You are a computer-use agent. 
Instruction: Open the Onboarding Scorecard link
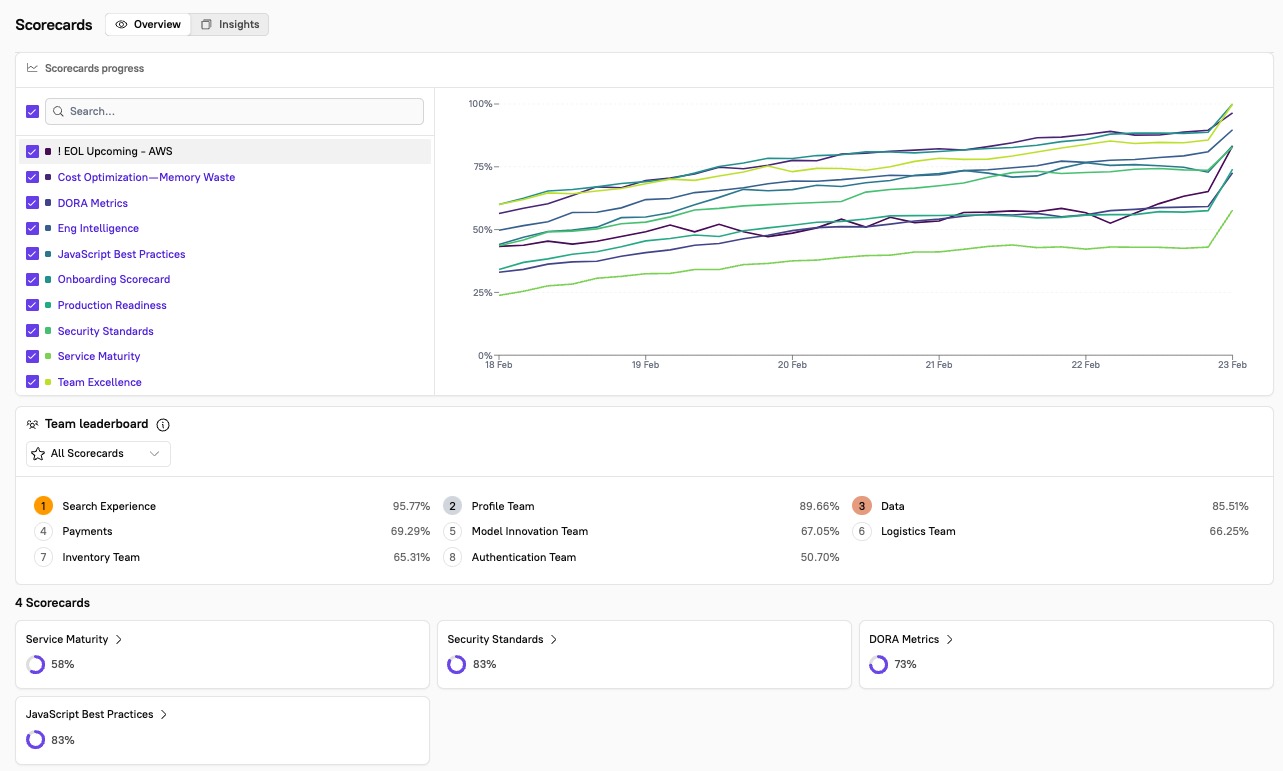(x=114, y=280)
